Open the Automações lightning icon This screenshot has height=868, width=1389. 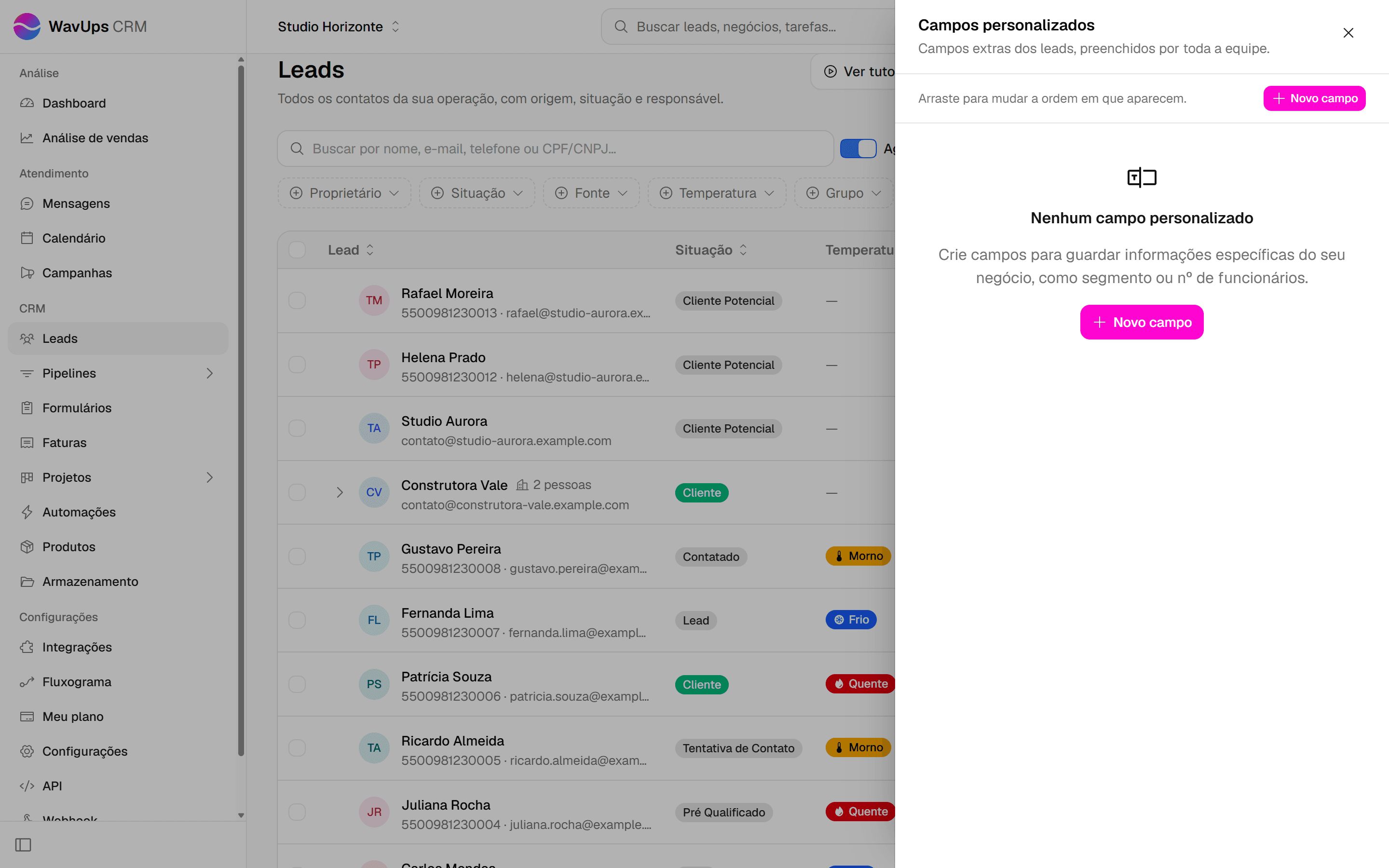27,512
